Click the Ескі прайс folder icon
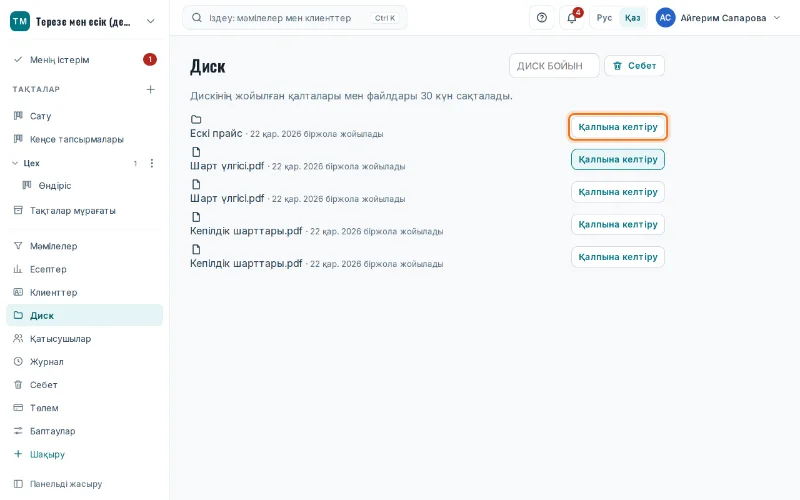This screenshot has height=500, width=800. pyautogui.click(x=196, y=119)
